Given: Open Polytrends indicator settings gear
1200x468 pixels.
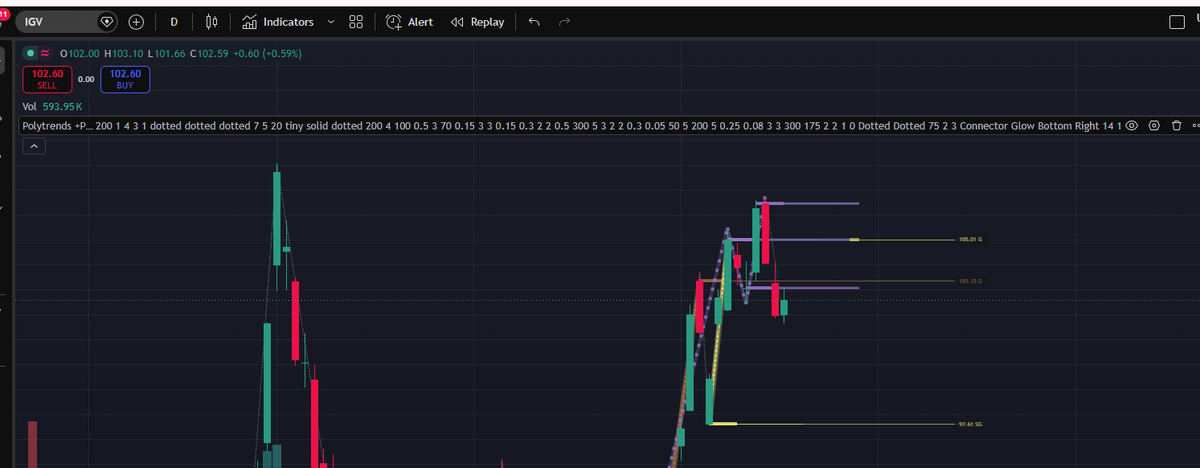Looking at the screenshot, I should point(1154,127).
